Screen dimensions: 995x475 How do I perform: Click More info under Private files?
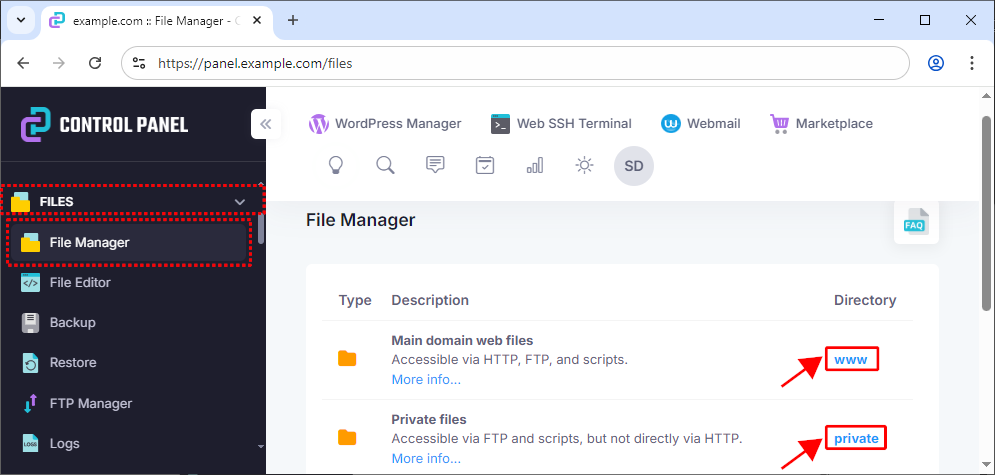pyautogui.click(x=426, y=459)
